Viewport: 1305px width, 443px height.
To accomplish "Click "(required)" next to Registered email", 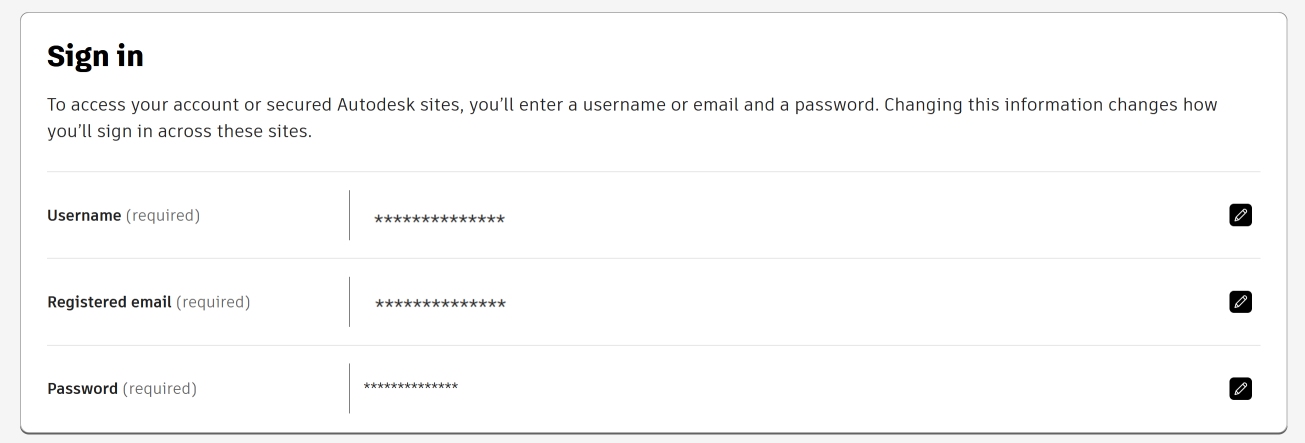I will (213, 302).
